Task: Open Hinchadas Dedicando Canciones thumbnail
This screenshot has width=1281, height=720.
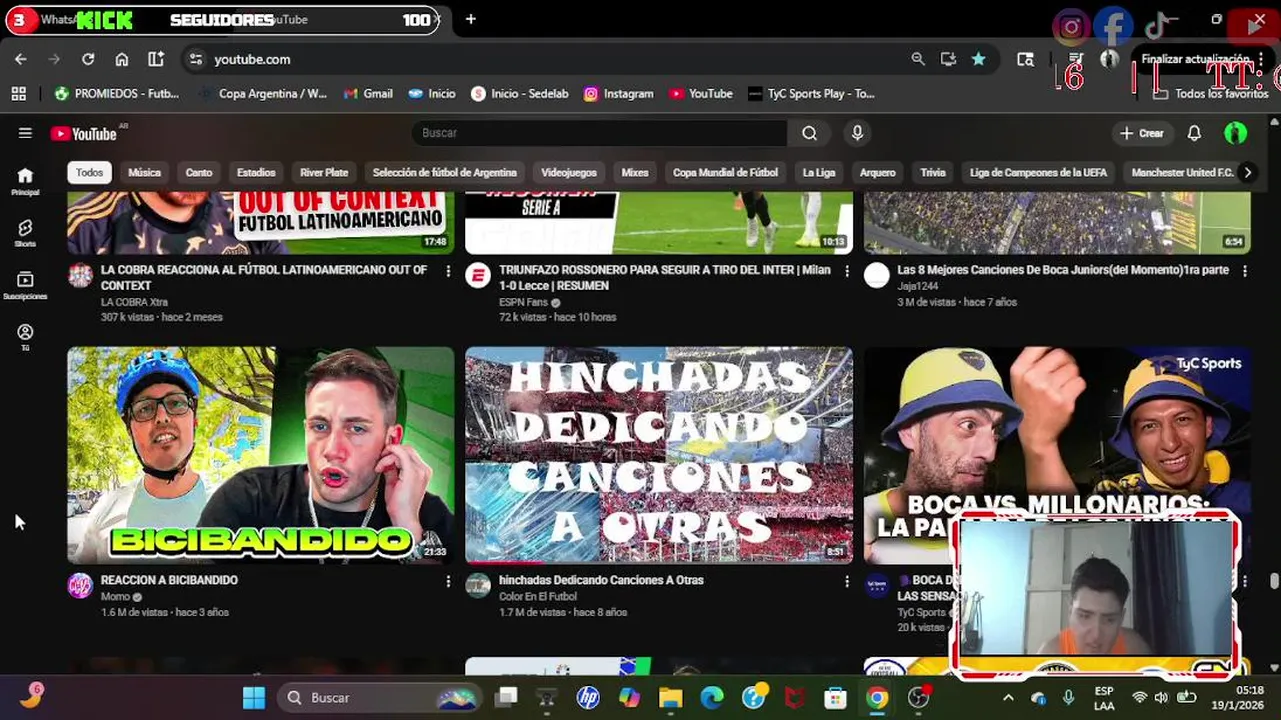Action: (659, 455)
